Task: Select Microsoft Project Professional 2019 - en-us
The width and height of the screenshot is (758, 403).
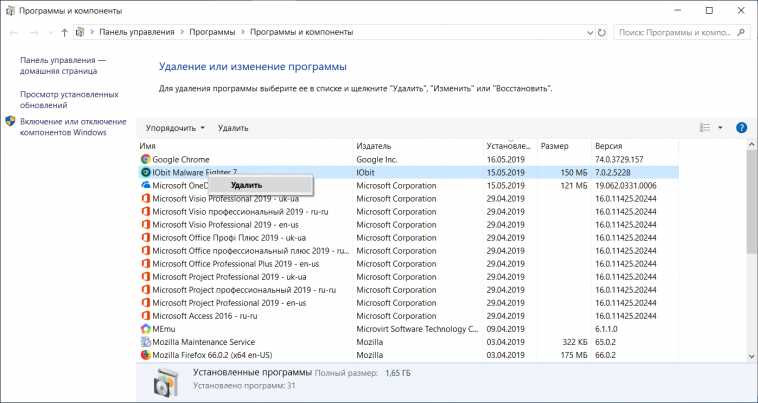Action: [x=229, y=303]
